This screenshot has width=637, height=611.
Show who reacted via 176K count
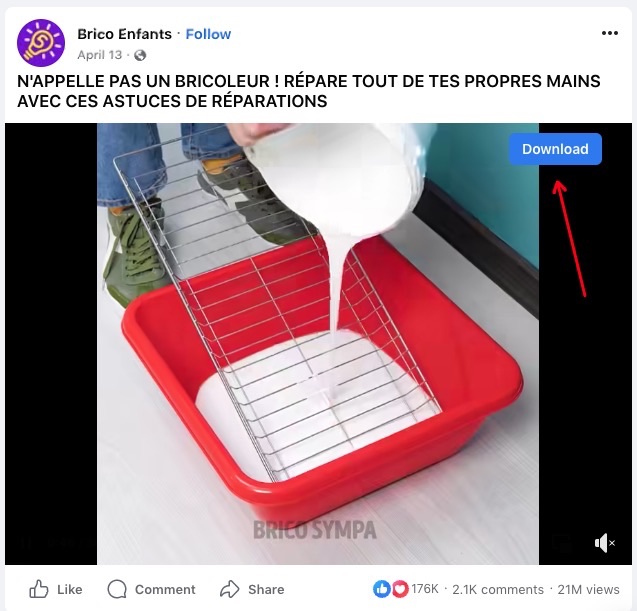pyautogui.click(x=425, y=589)
